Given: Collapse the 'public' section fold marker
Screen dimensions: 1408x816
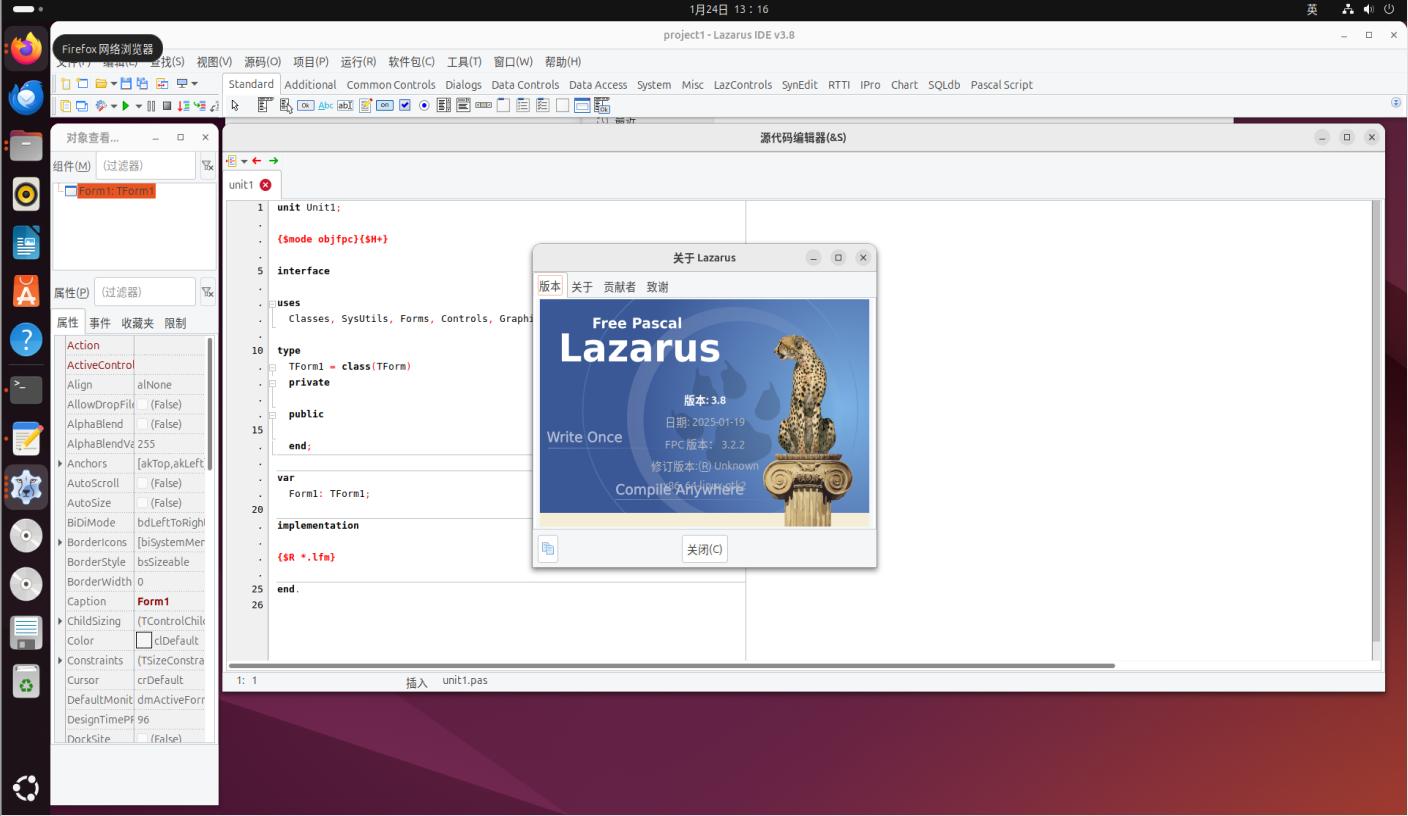Looking at the screenshot, I should (x=272, y=414).
